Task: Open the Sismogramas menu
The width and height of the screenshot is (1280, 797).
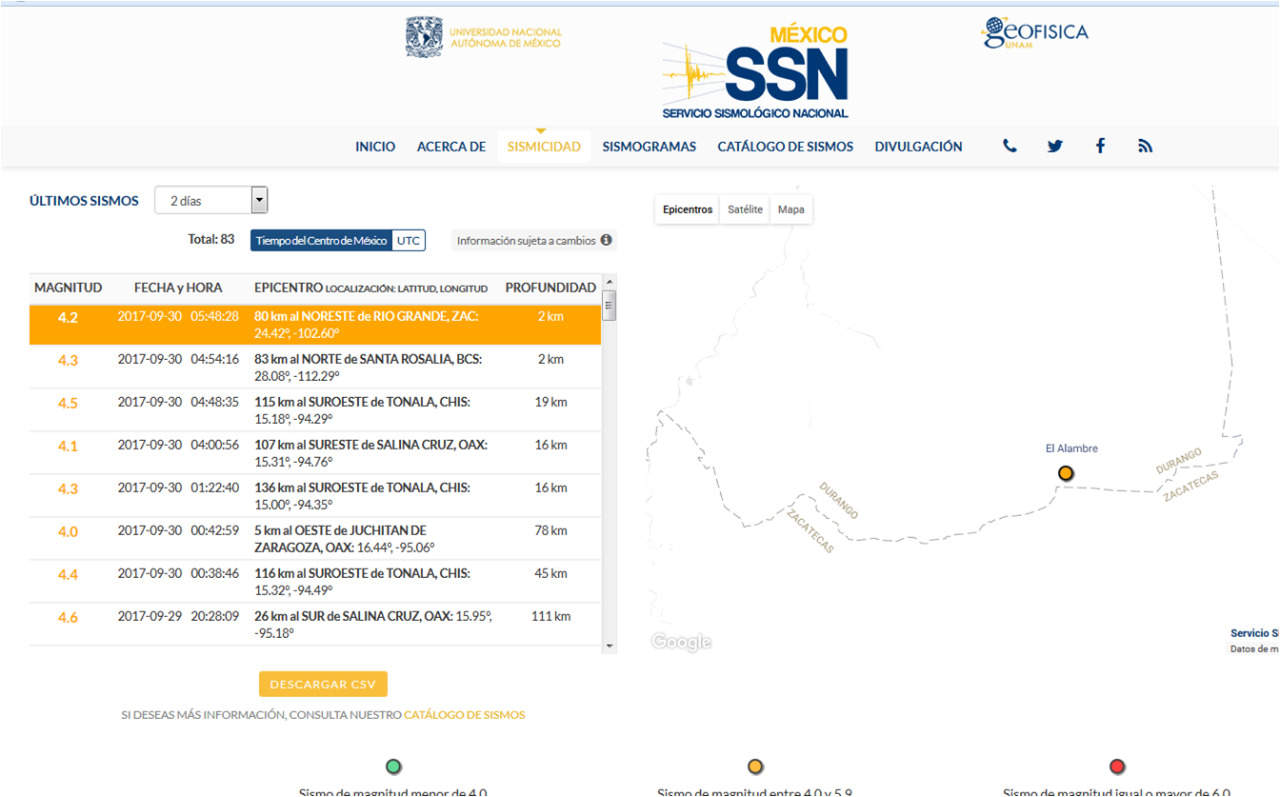Action: point(649,146)
